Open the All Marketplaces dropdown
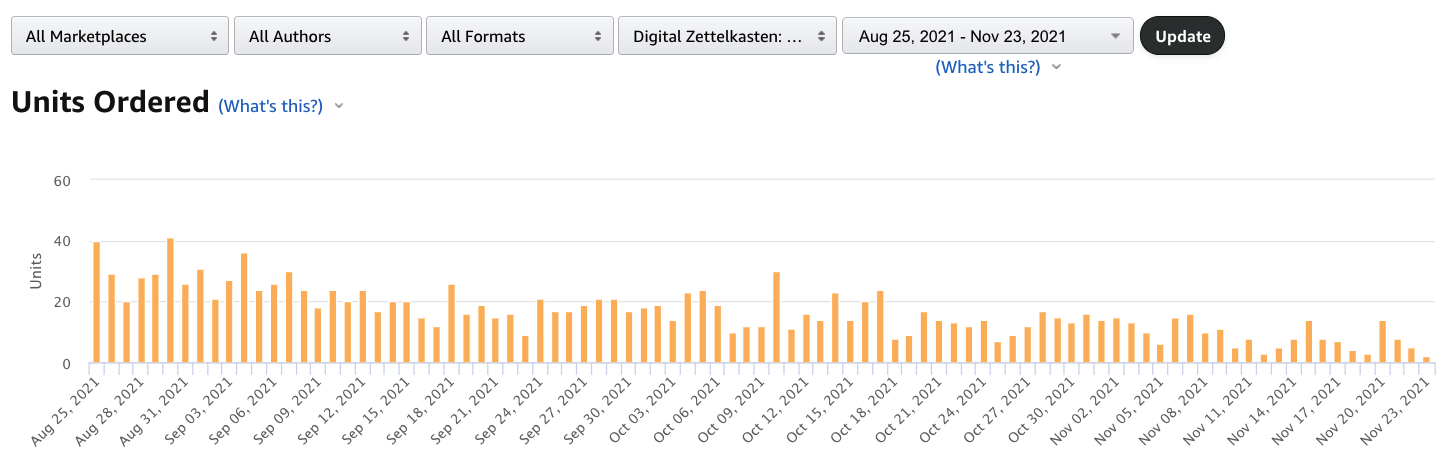The image size is (1448, 460). [x=120, y=37]
